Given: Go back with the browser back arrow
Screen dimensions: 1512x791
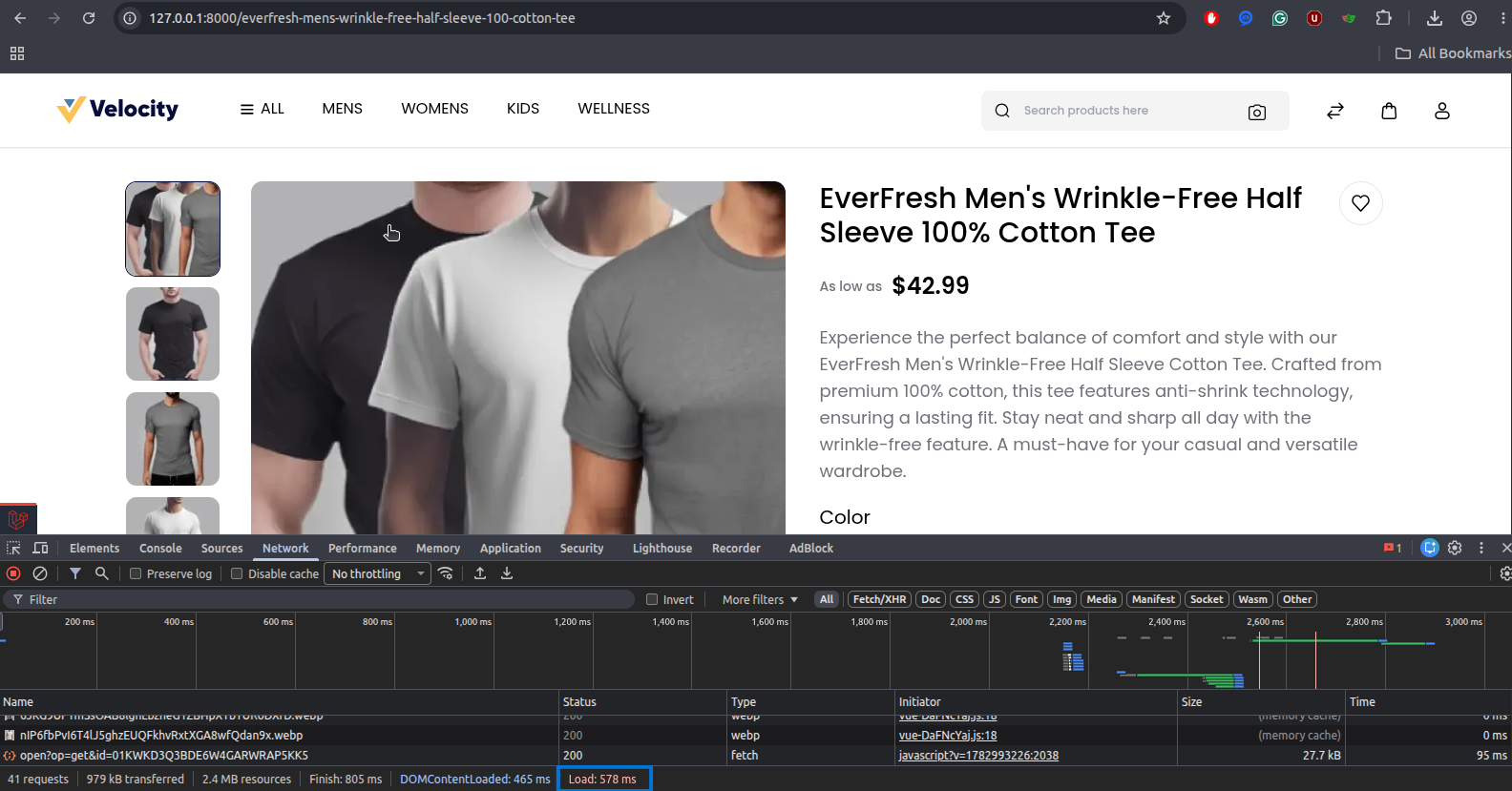Looking at the screenshot, I should pyautogui.click(x=20, y=18).
